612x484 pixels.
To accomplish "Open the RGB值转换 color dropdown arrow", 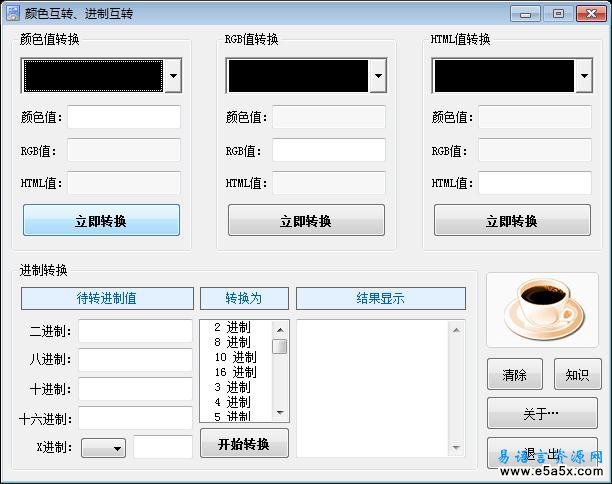I will pos(377,76).
